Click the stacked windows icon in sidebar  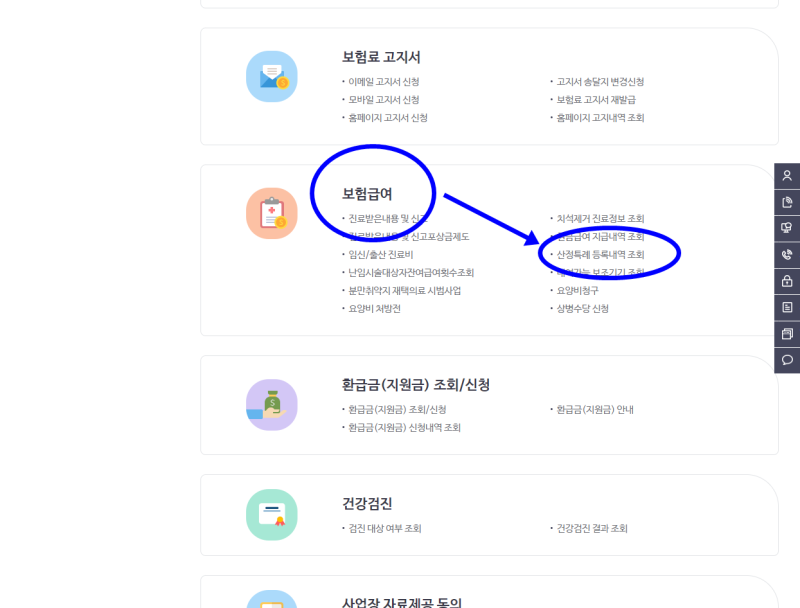click(787, 333)
